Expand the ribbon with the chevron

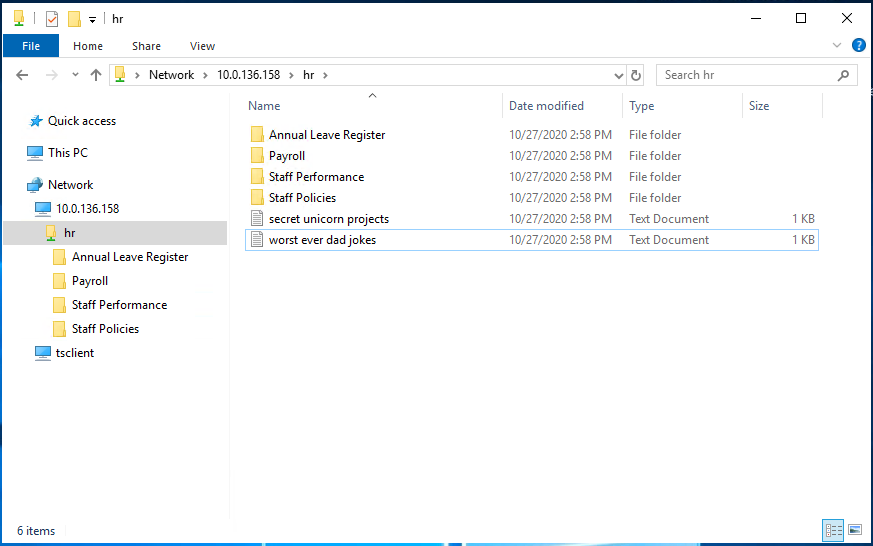837,45
